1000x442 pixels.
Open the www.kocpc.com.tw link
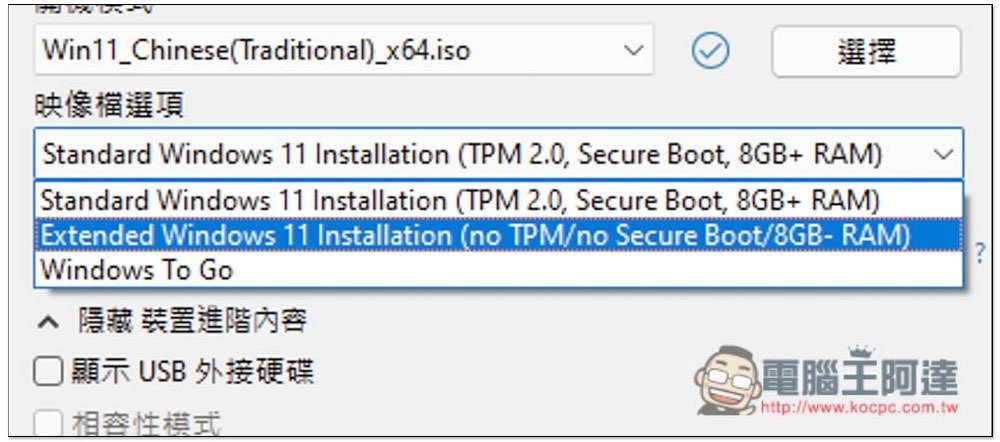tap(859, 409)
